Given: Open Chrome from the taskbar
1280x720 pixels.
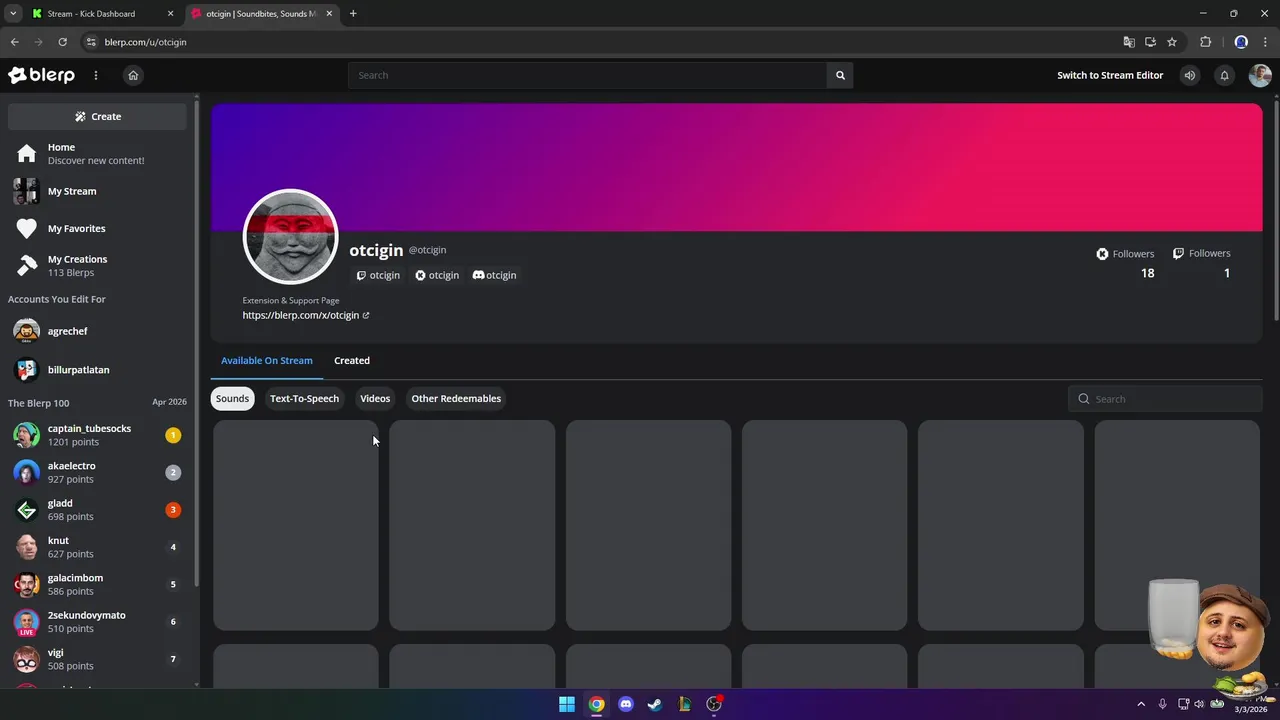Looking at the screenshot, I should 596,704.
